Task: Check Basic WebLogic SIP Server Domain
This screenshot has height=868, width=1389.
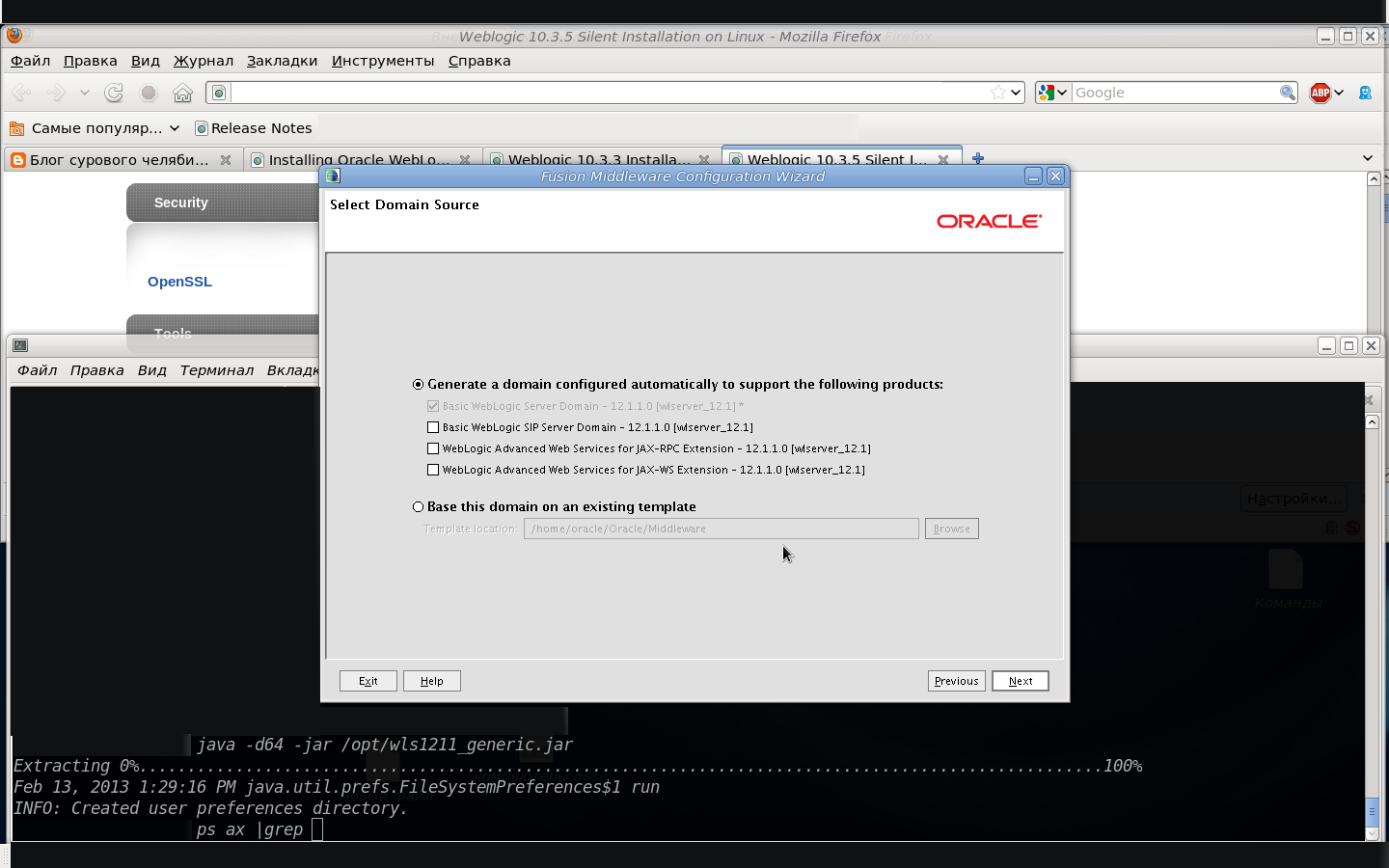Action: [433, 427]
